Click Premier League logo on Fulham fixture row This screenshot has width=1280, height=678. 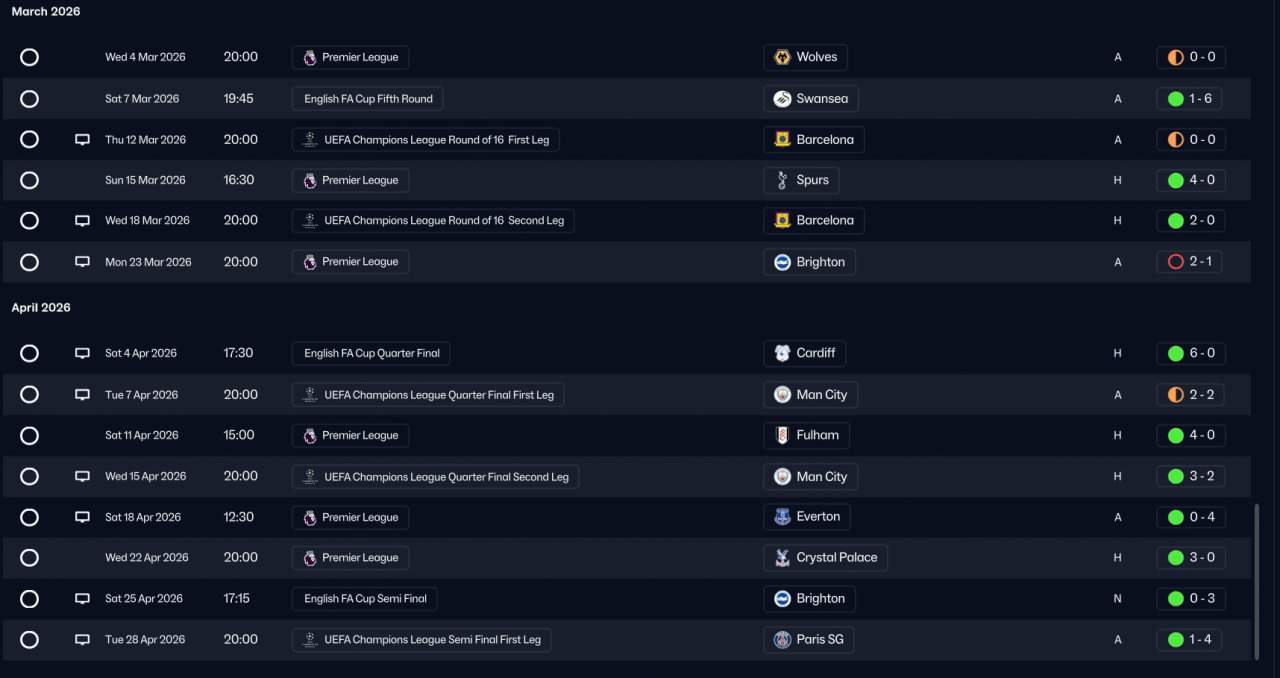click(x=310, y=436)
